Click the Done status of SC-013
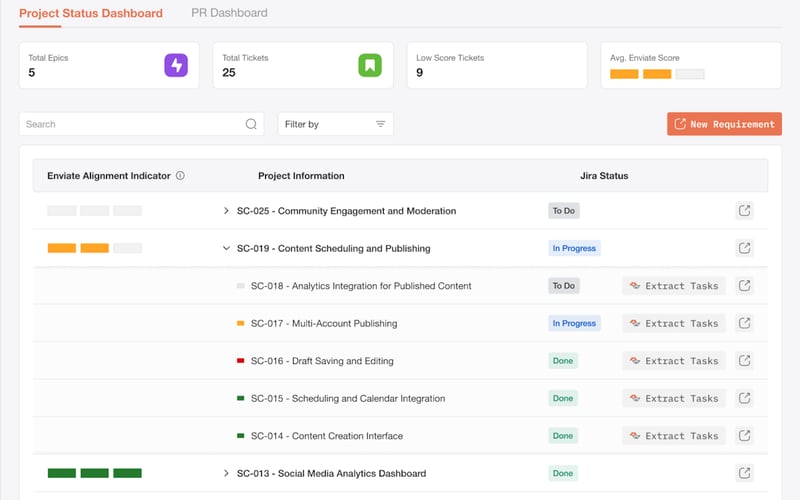 pos(563,473)
